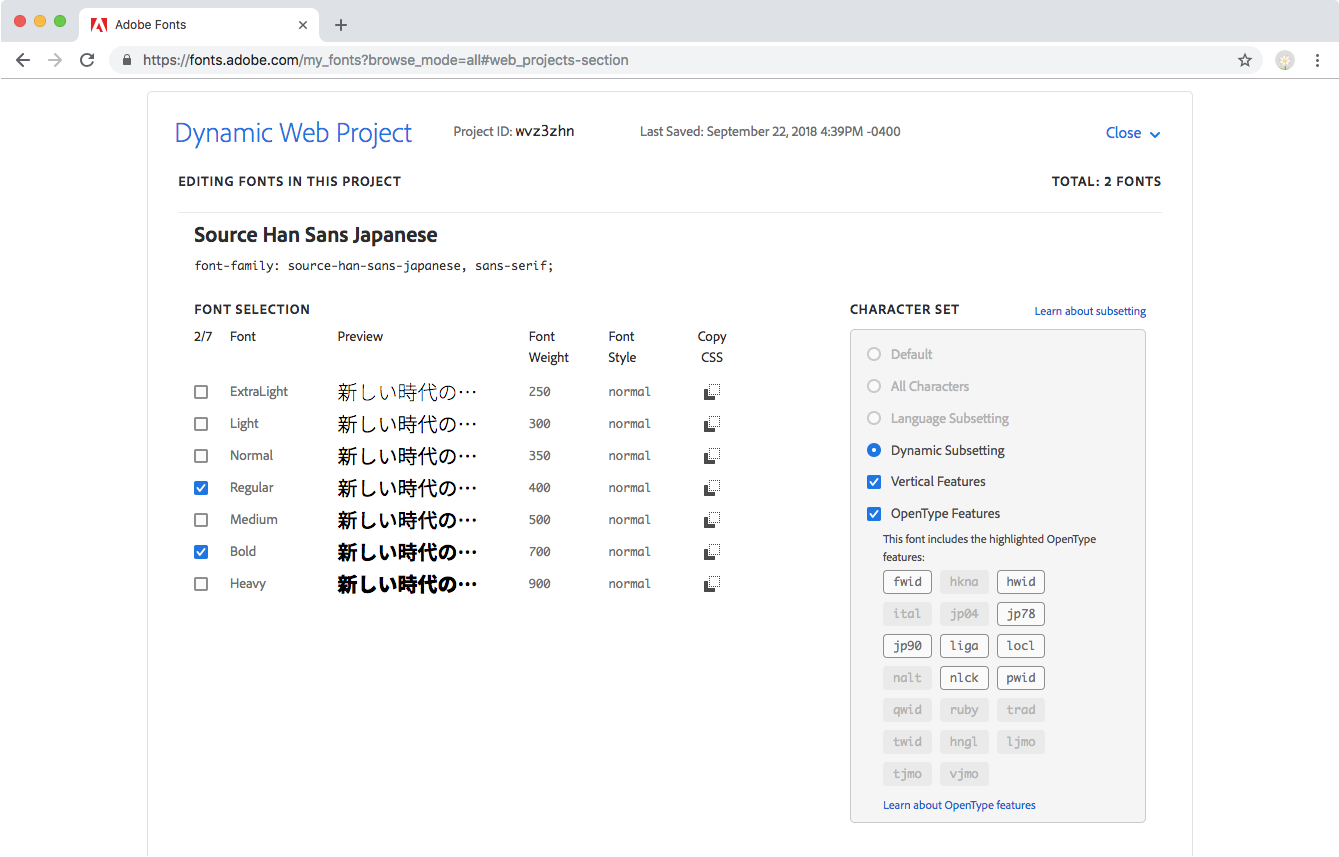The width and height of the screenshot is (1339, 857).
Task: Copy CSS for ExtraLight font weight
Action: [712, 392]
